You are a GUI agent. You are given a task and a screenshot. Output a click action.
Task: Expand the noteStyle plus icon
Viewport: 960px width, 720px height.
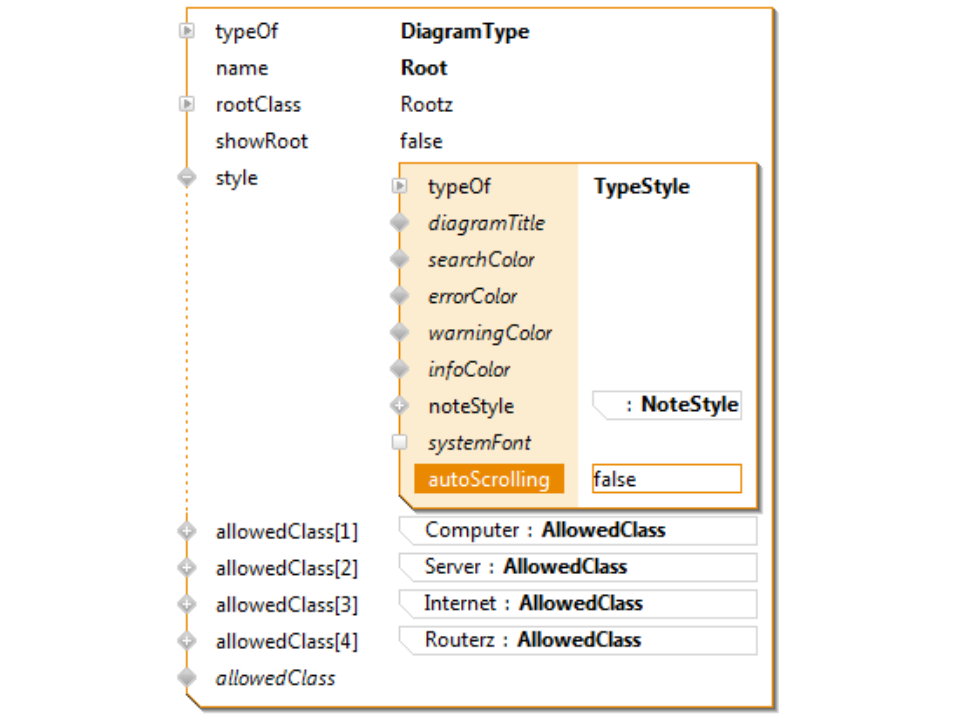coord(400,406)
